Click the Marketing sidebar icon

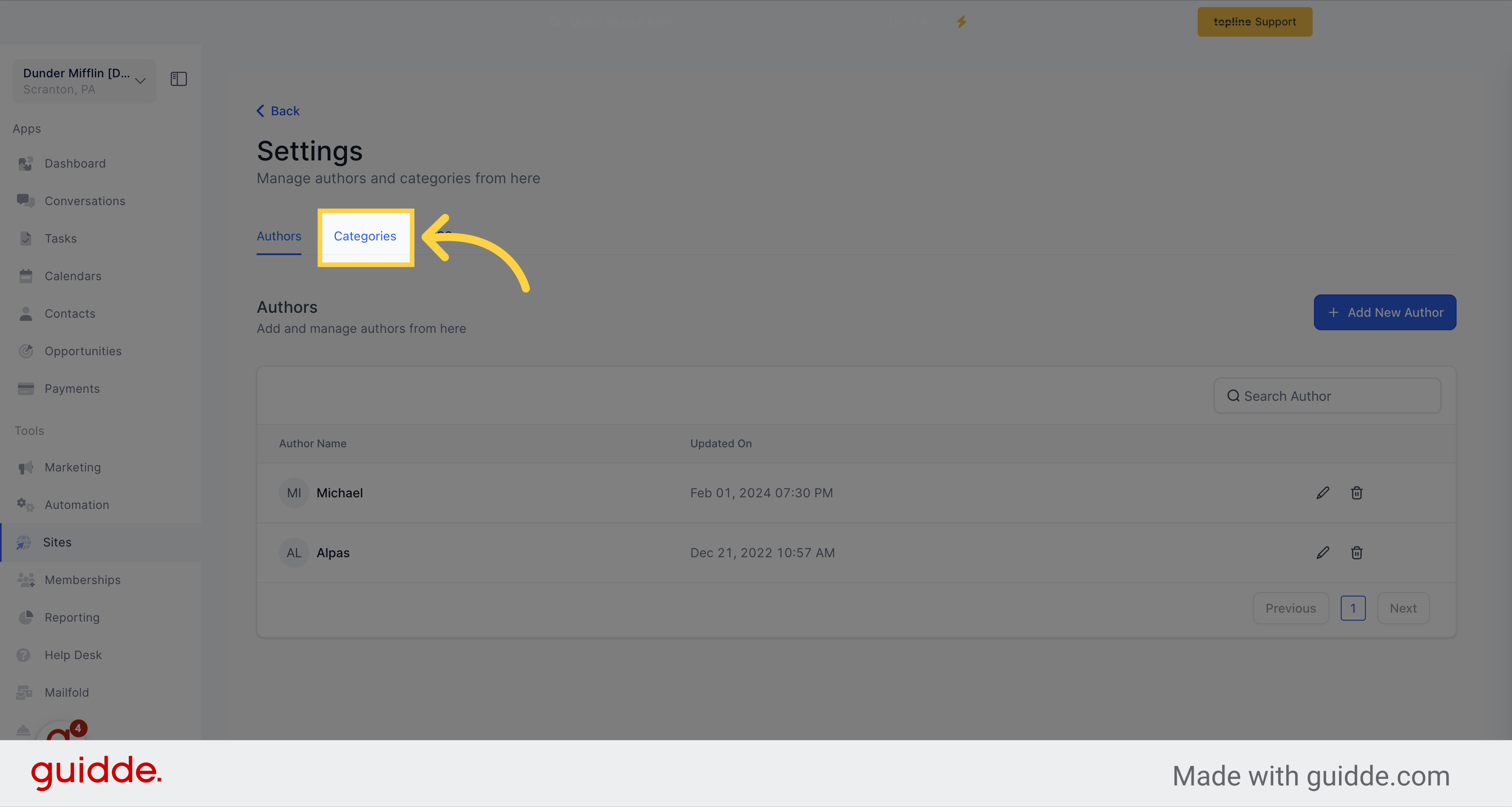pos(26,467)
